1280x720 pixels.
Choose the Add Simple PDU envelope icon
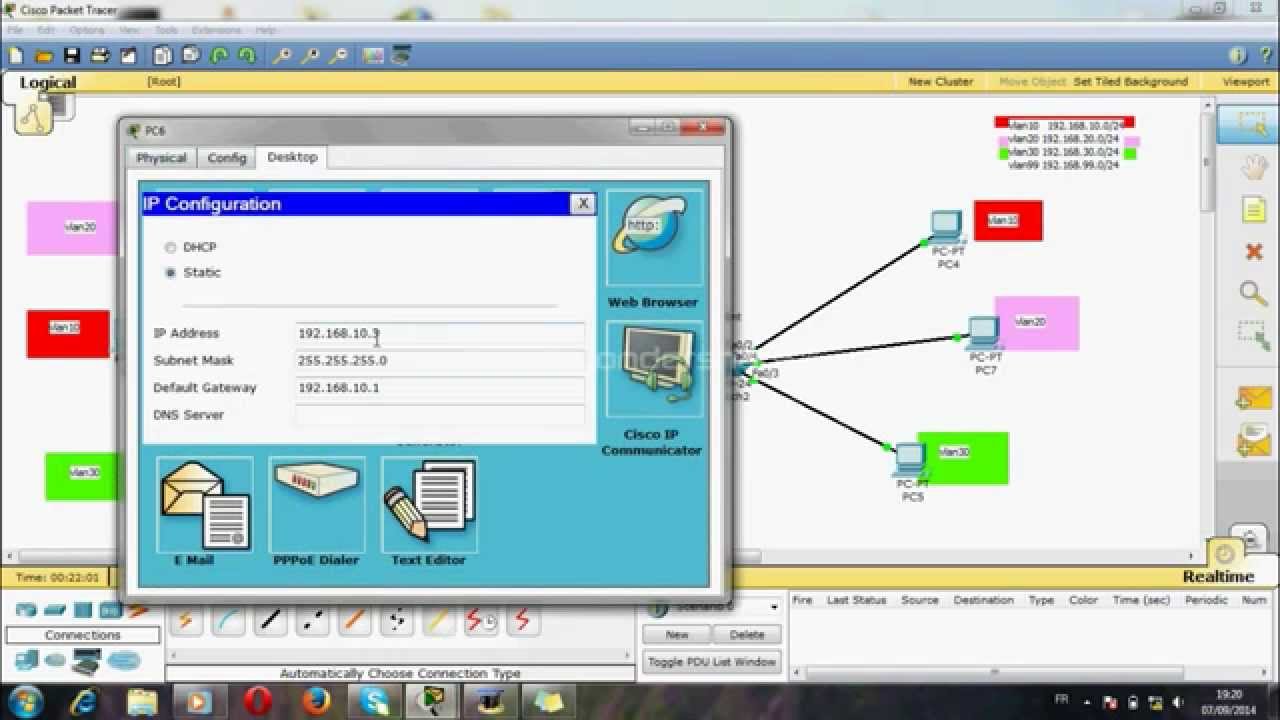click(1253, 398)
